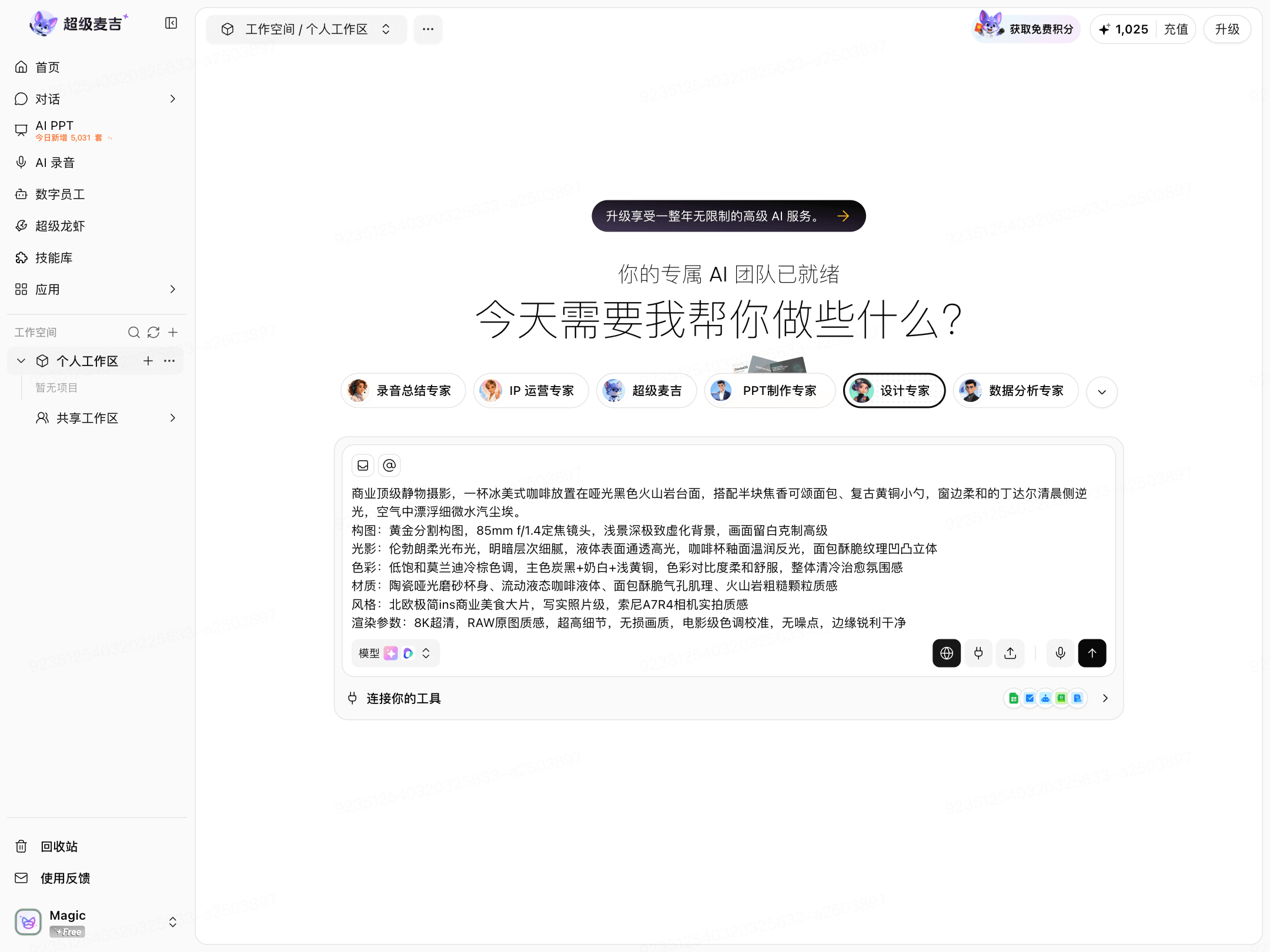This screenshot has width=1270, height=952.
Task: Open 技能库 in the sidebar
Action: tap(97, 257)
